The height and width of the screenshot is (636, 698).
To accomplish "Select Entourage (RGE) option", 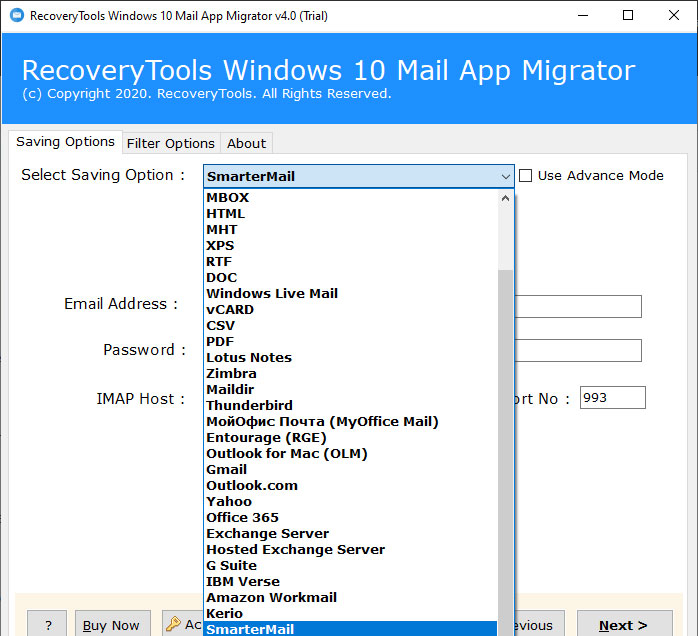I will [x=351, y=438].
